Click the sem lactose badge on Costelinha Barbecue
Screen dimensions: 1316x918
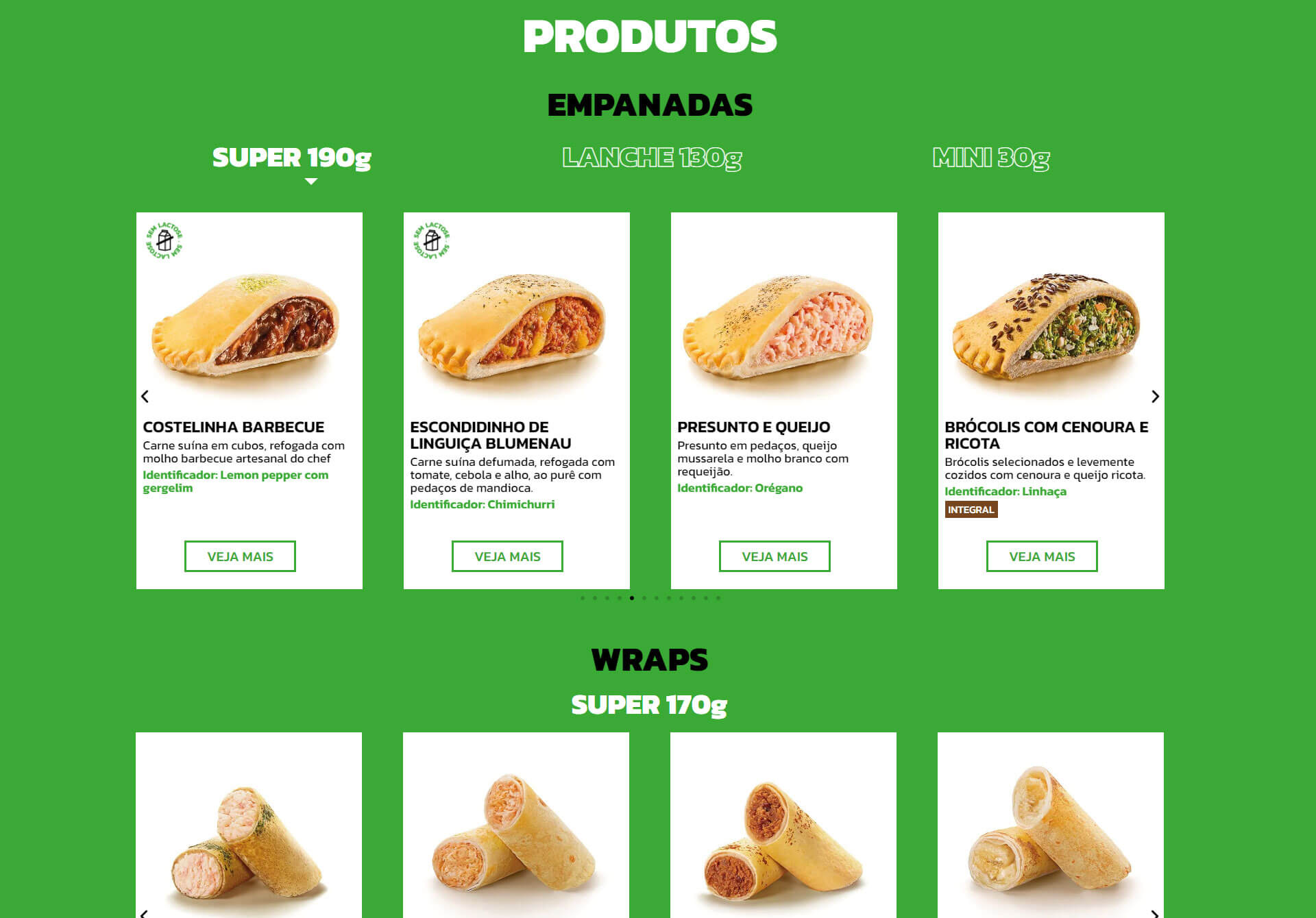[164, 240]
